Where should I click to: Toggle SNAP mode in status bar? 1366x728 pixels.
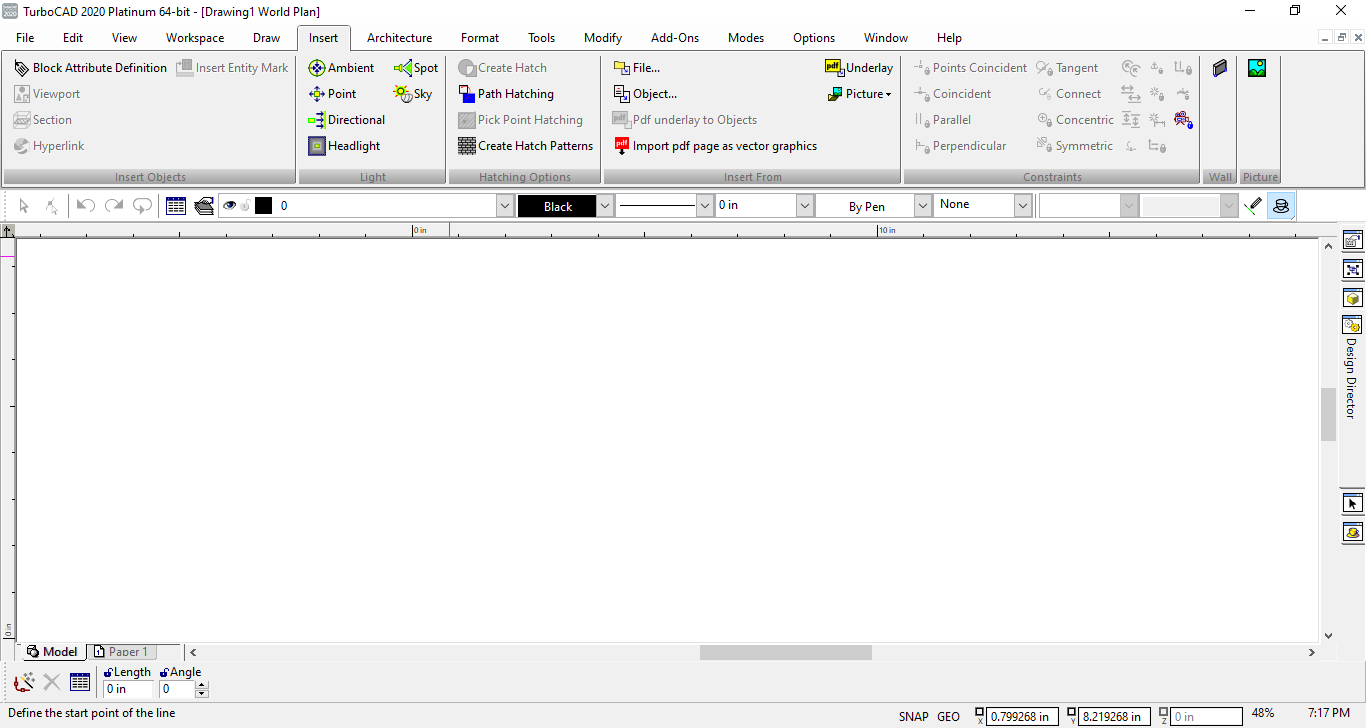pos(914,716)
